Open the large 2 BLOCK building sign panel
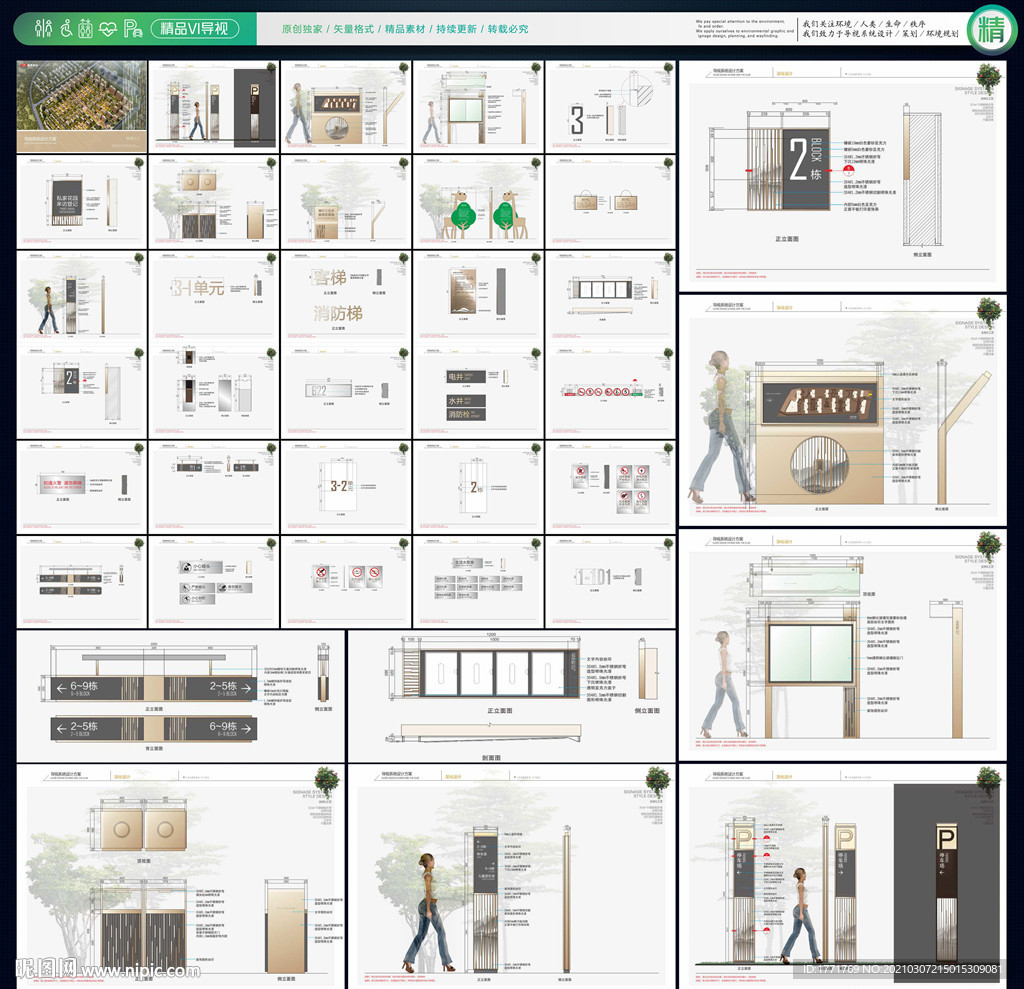The image size is (1024, 989). click(x=841, y=174)
